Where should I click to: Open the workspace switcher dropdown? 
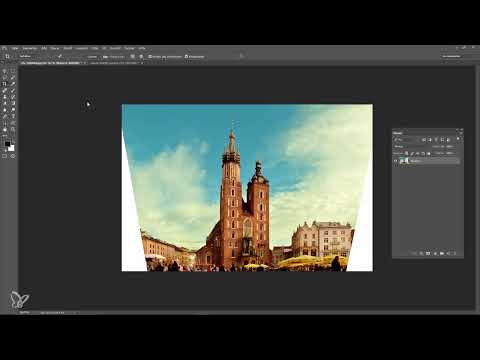pyautogui.click(x=452, y=56)
